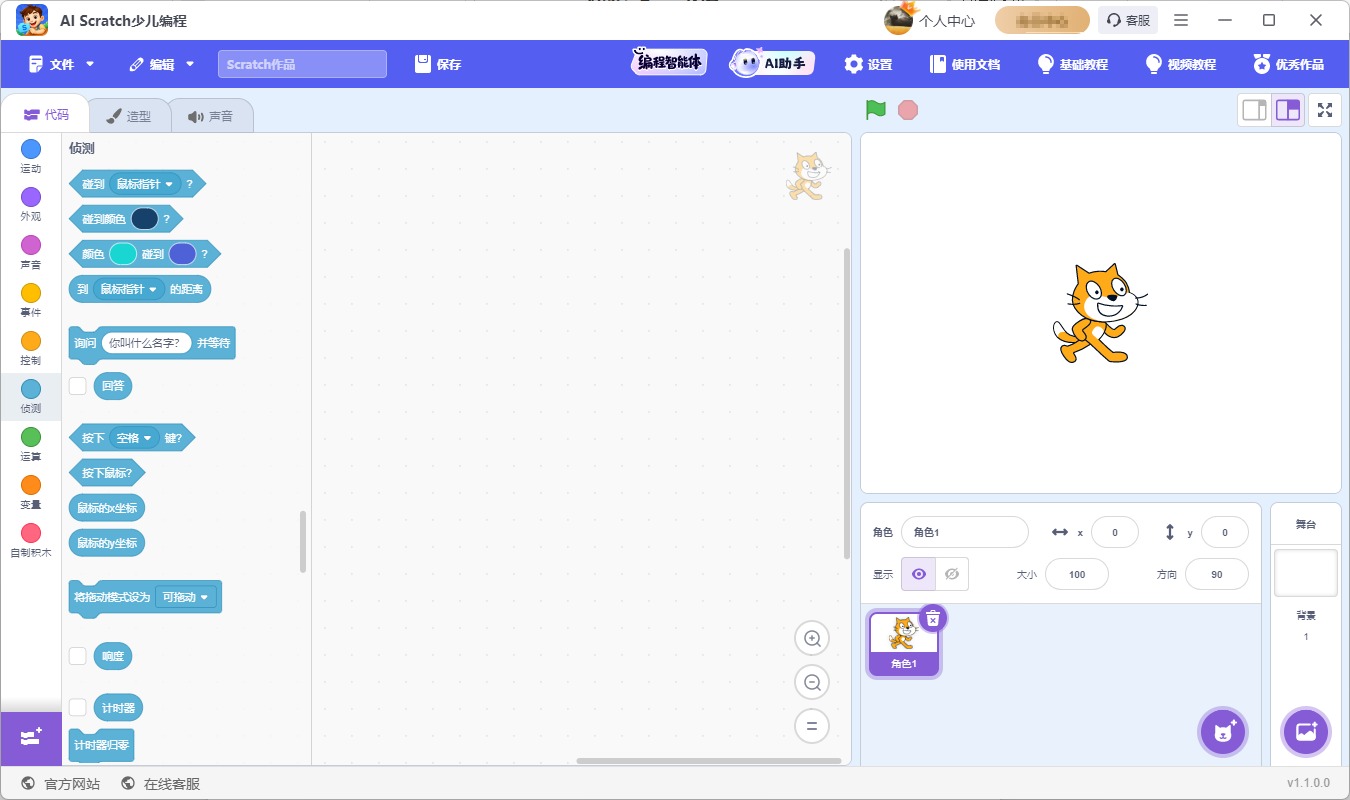Screen dimensions: 1350x800
Task: Select the 外观 category circle
Action: tap(31, 197)
